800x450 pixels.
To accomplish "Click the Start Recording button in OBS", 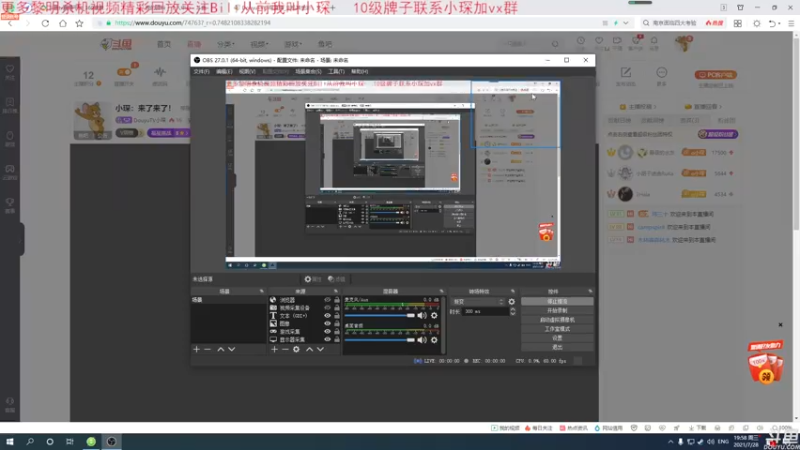I will [557, 311].
